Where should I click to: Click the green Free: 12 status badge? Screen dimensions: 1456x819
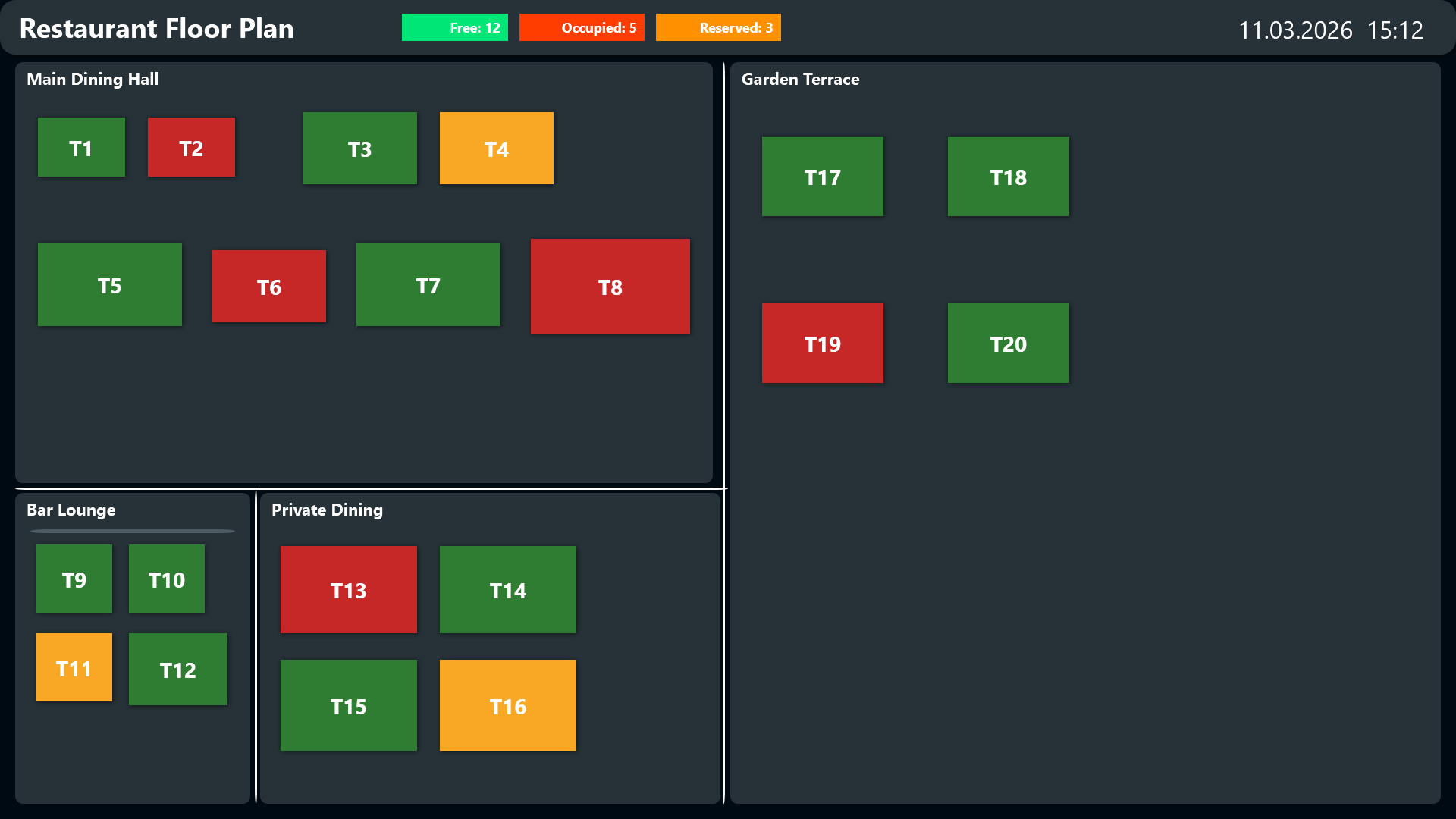[454, 27]
